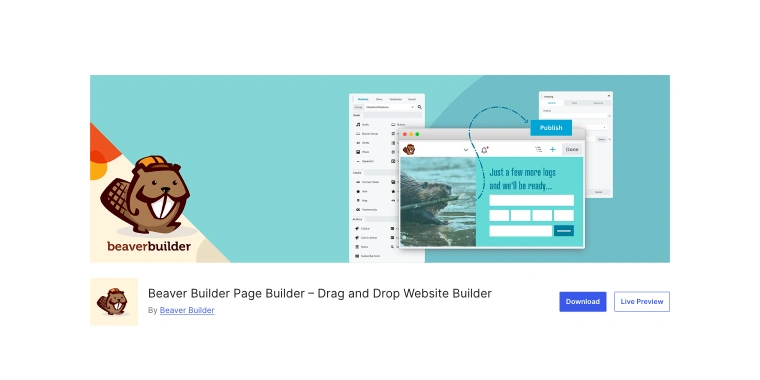
Task: Click the green maximize dot of mock window
Action: (417, 134)
